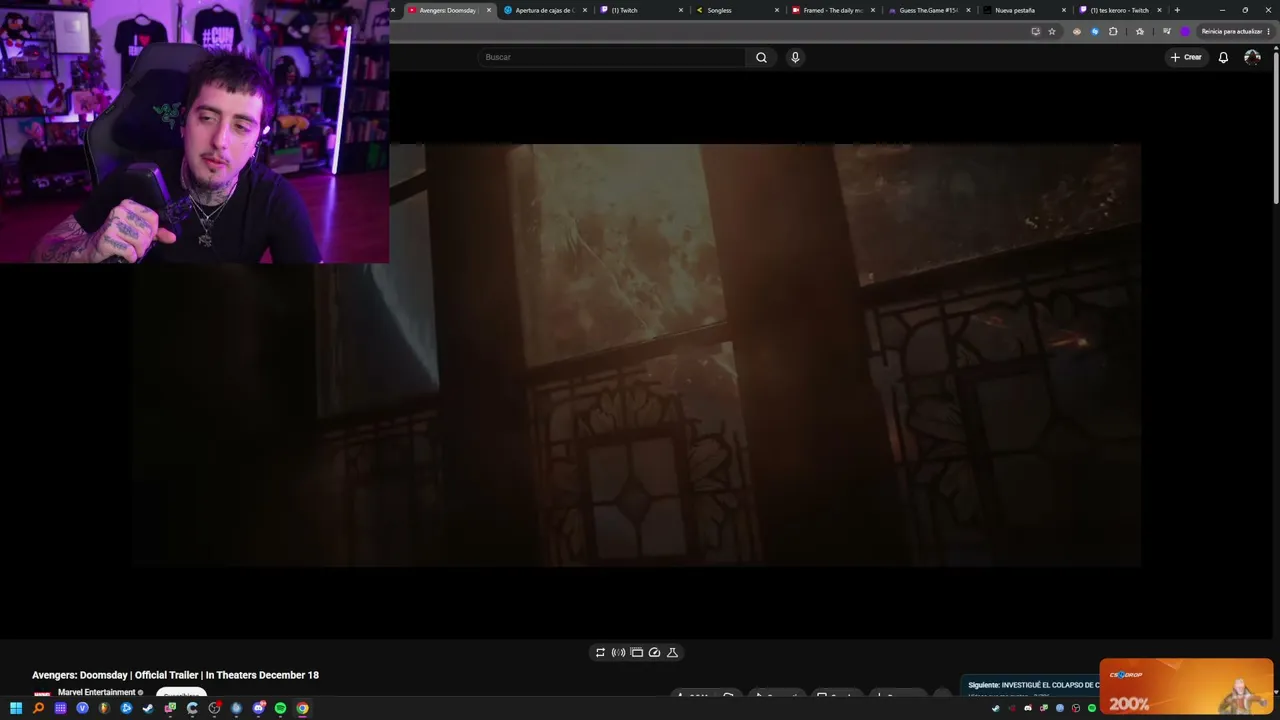Click the Spotify icon in the system tray

[1092, 708]
